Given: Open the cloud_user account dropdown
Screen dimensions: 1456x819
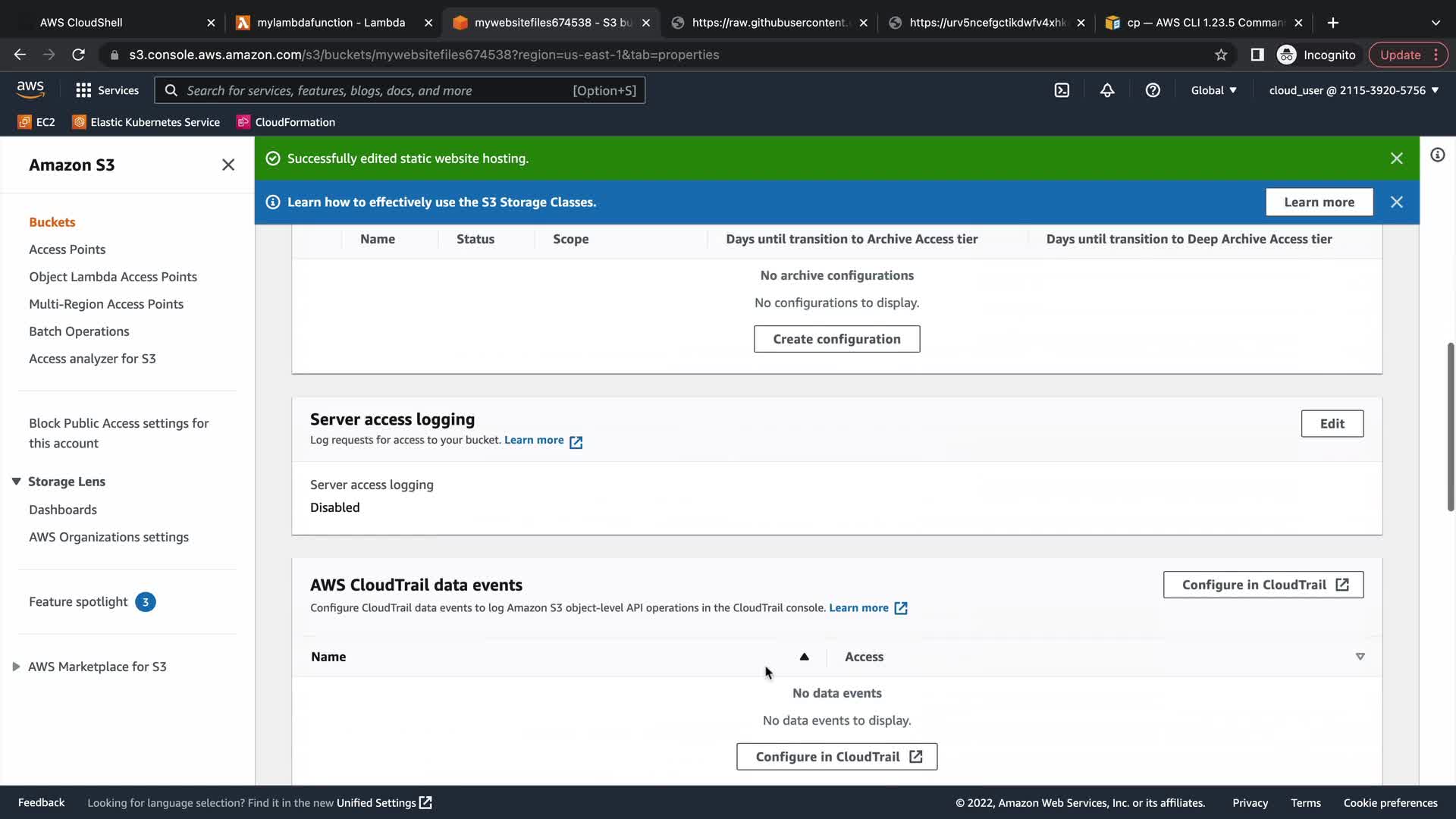Looking at the screenshot, I should 1354,90.
